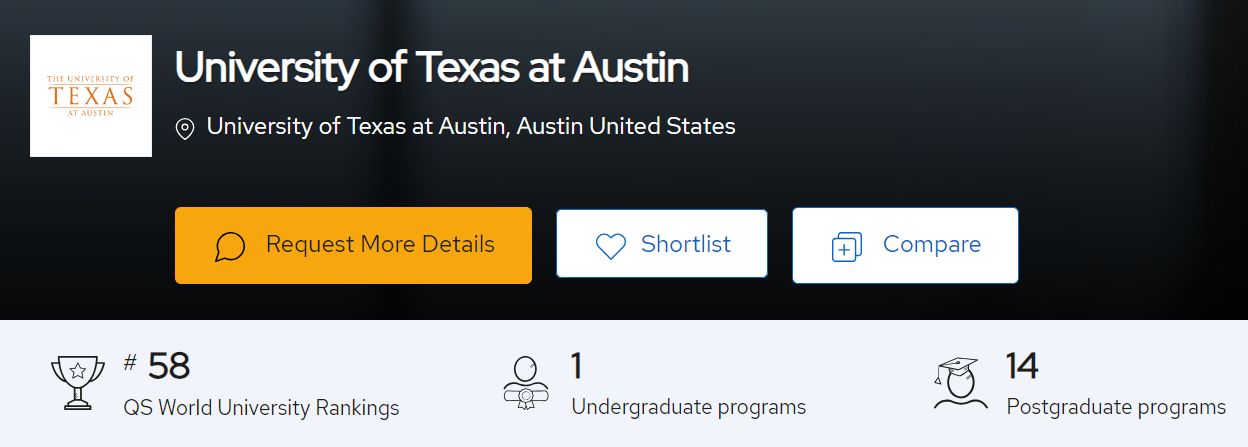Click the location pin icon

184,129
